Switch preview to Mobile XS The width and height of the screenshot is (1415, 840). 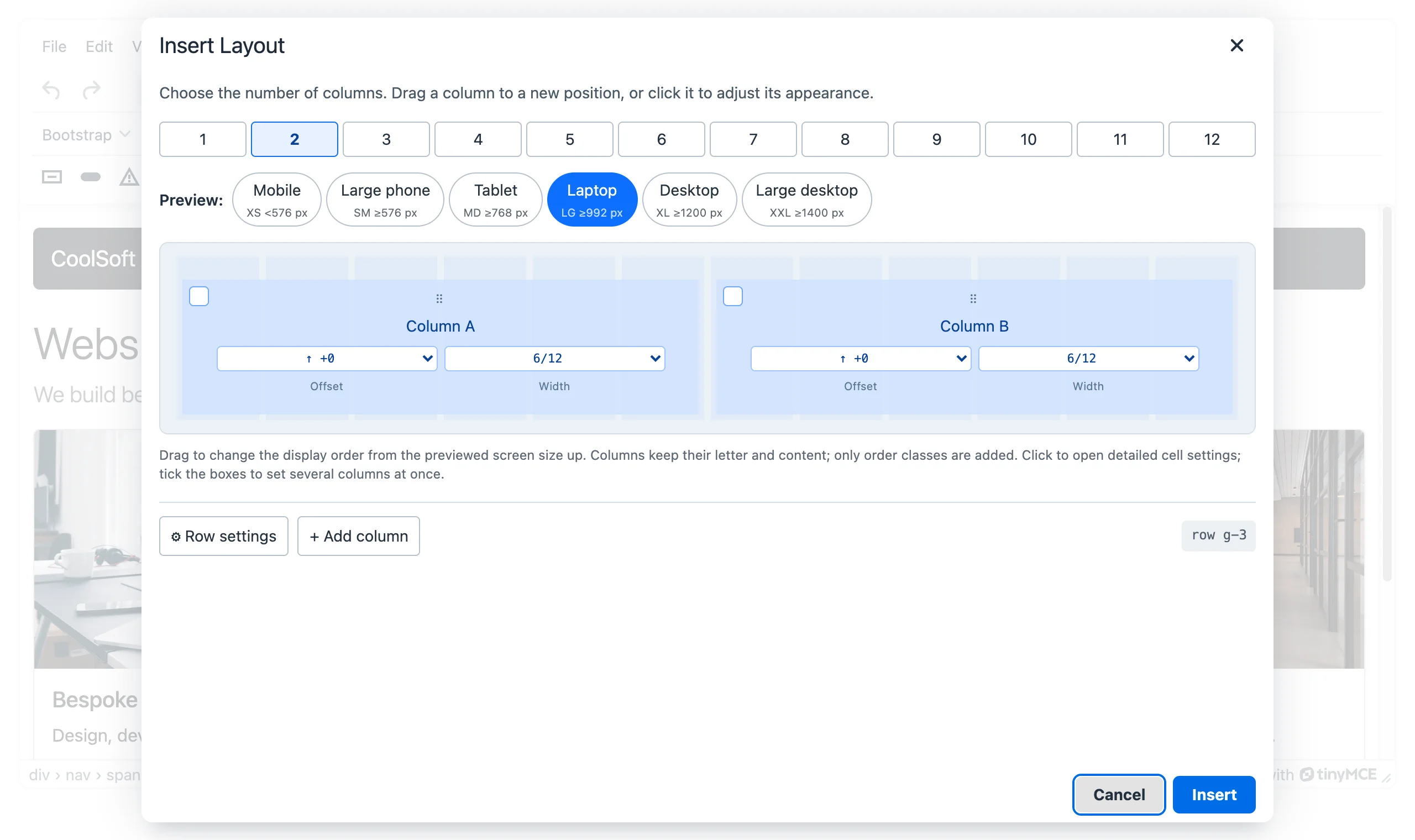click(x=277, y=200)
